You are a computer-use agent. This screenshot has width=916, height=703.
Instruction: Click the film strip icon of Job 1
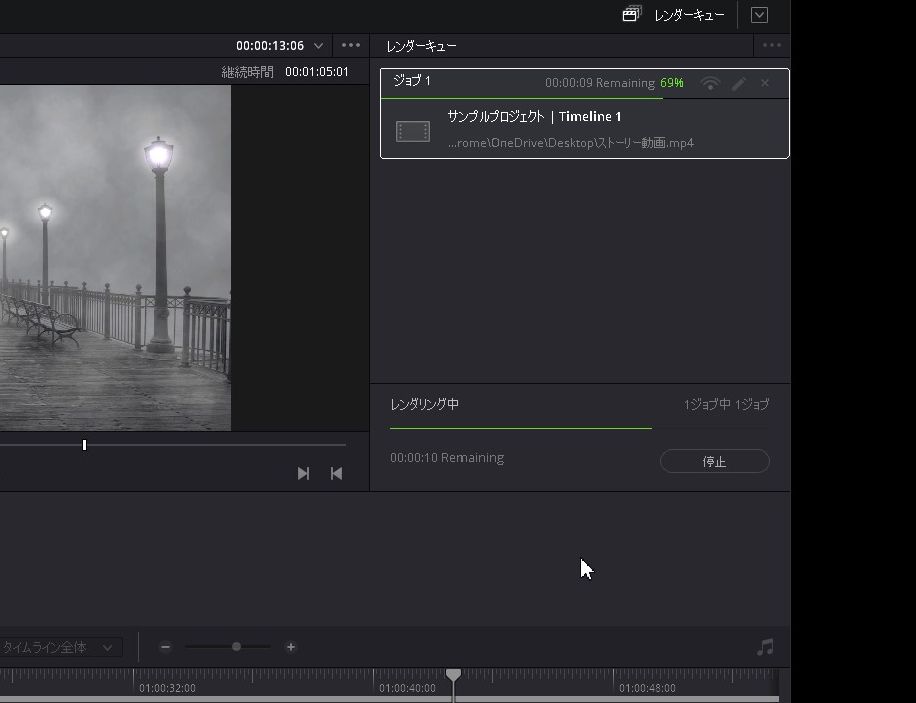coord(413,131)
